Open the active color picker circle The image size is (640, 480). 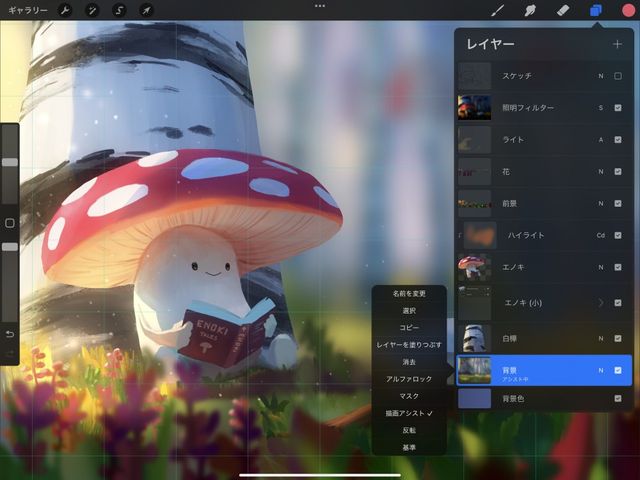(629, 10)
